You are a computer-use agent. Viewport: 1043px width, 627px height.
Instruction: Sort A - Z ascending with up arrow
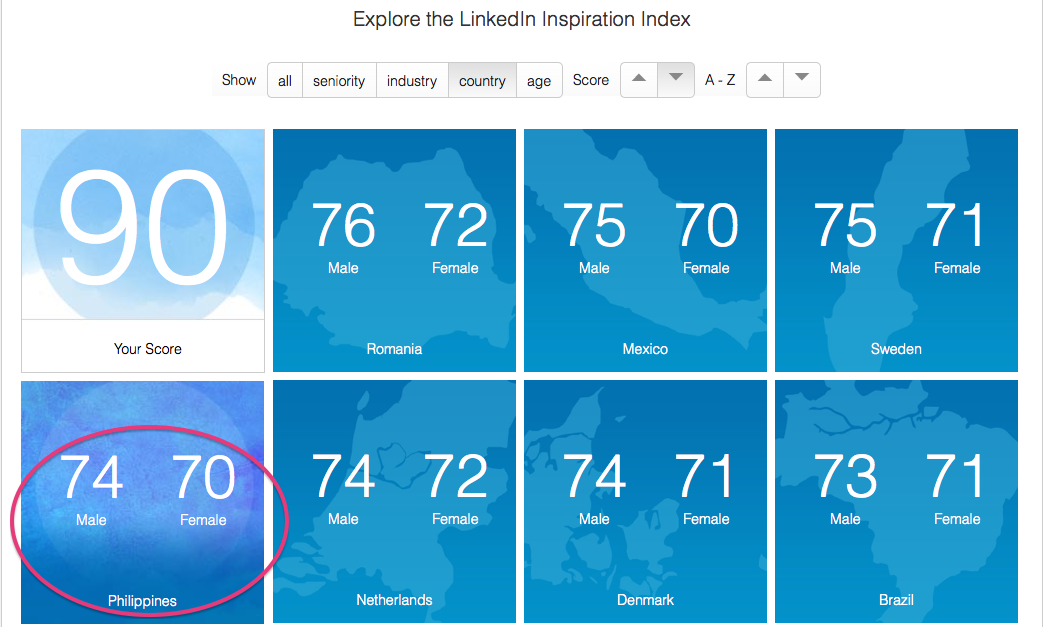pos(765,80)
